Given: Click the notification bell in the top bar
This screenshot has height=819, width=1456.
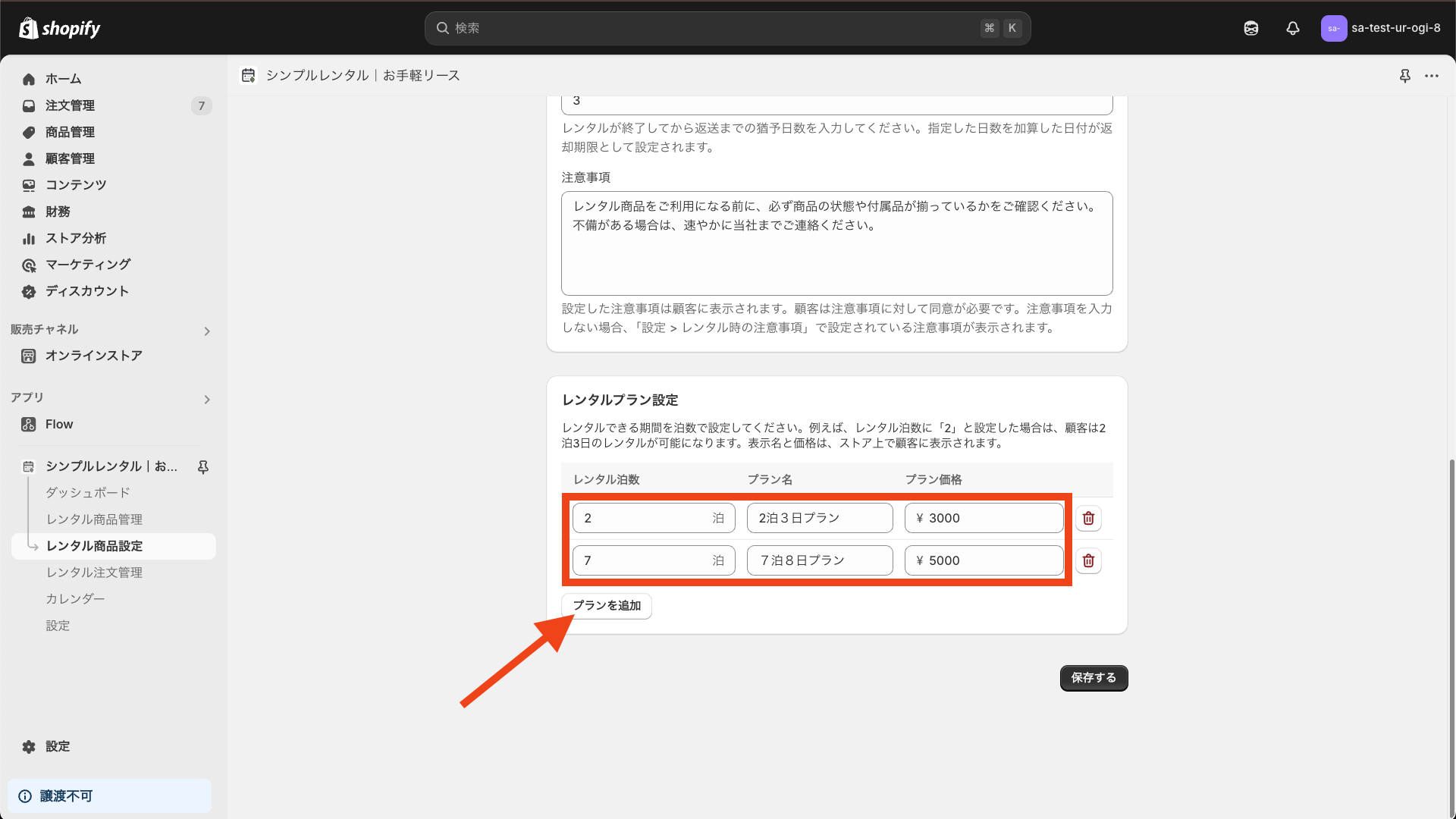Looking at the screenshot, I should (1292, 28).
